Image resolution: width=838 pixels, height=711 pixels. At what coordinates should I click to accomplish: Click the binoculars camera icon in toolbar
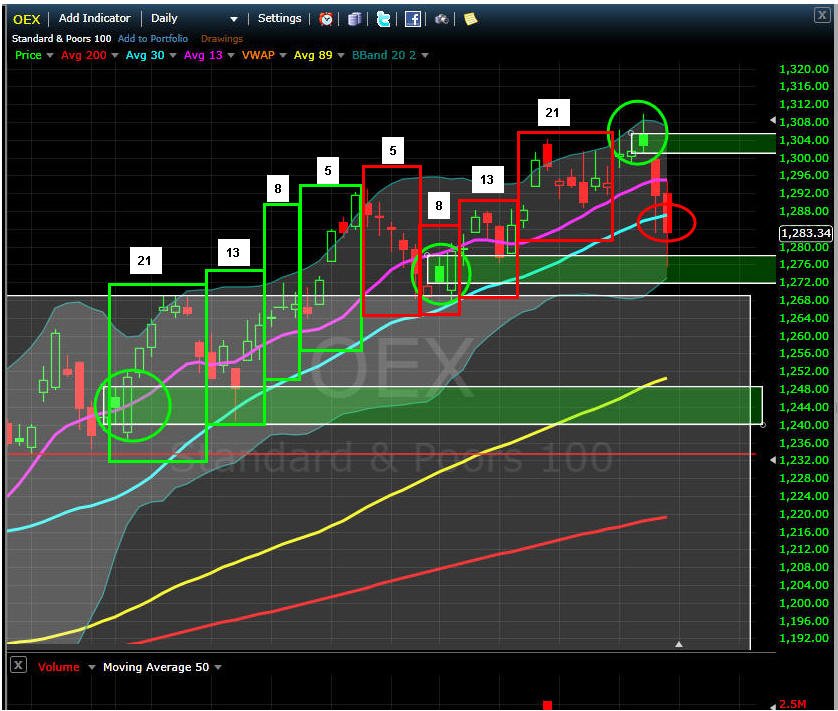(441, 19)
